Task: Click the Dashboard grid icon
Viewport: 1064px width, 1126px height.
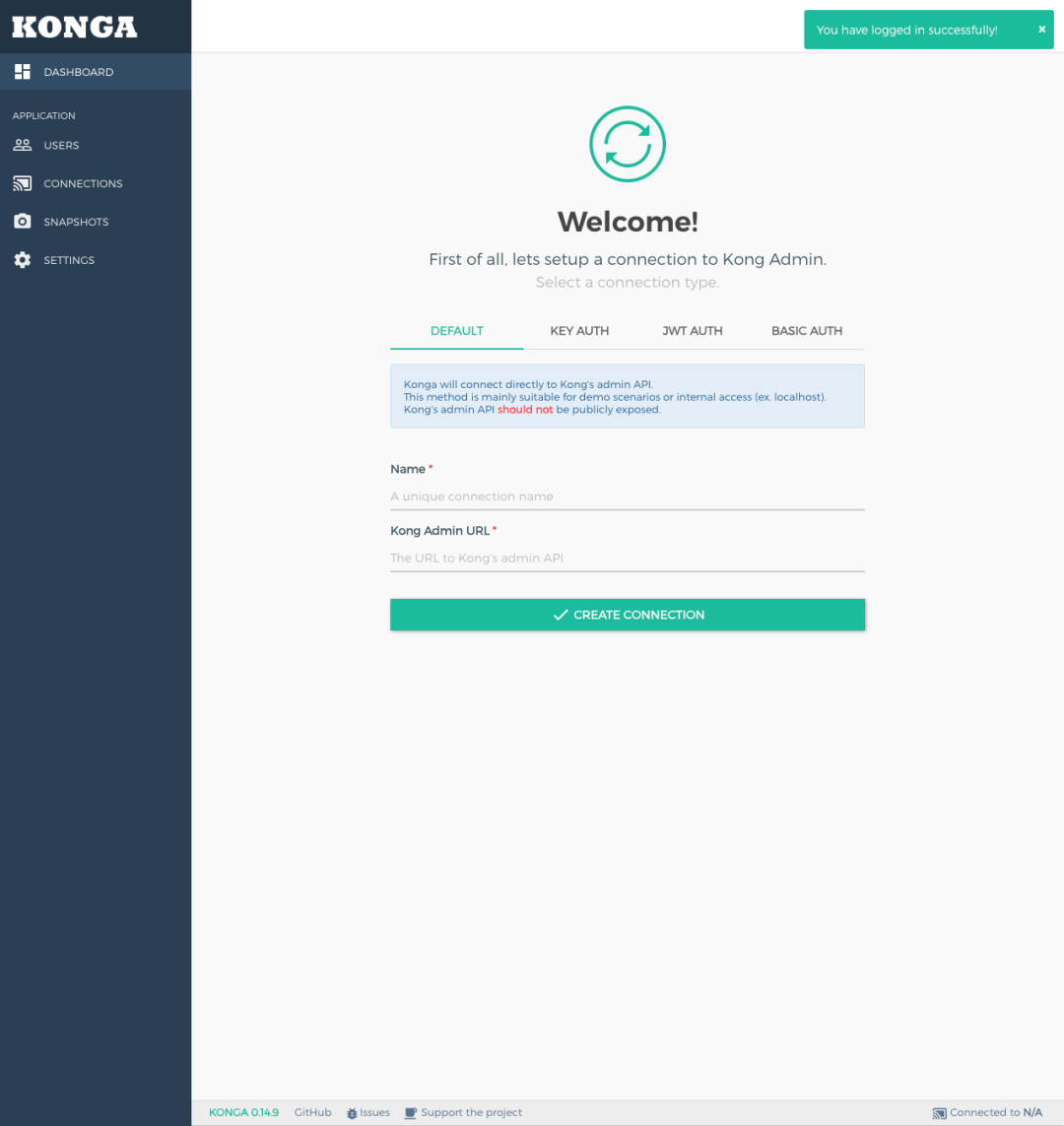Action: 23,72
